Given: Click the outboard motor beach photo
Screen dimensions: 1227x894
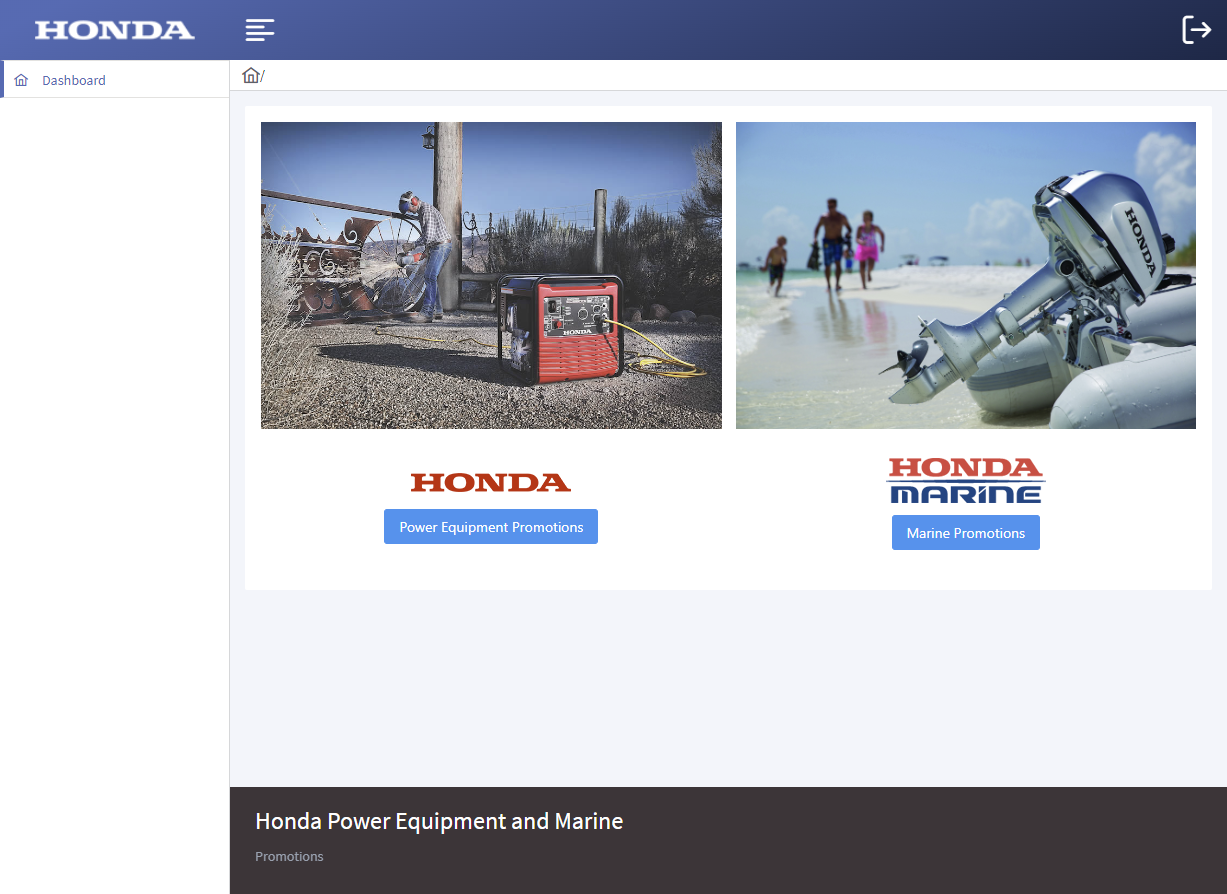Looking at the screenshot, I should tap(966, 276).
